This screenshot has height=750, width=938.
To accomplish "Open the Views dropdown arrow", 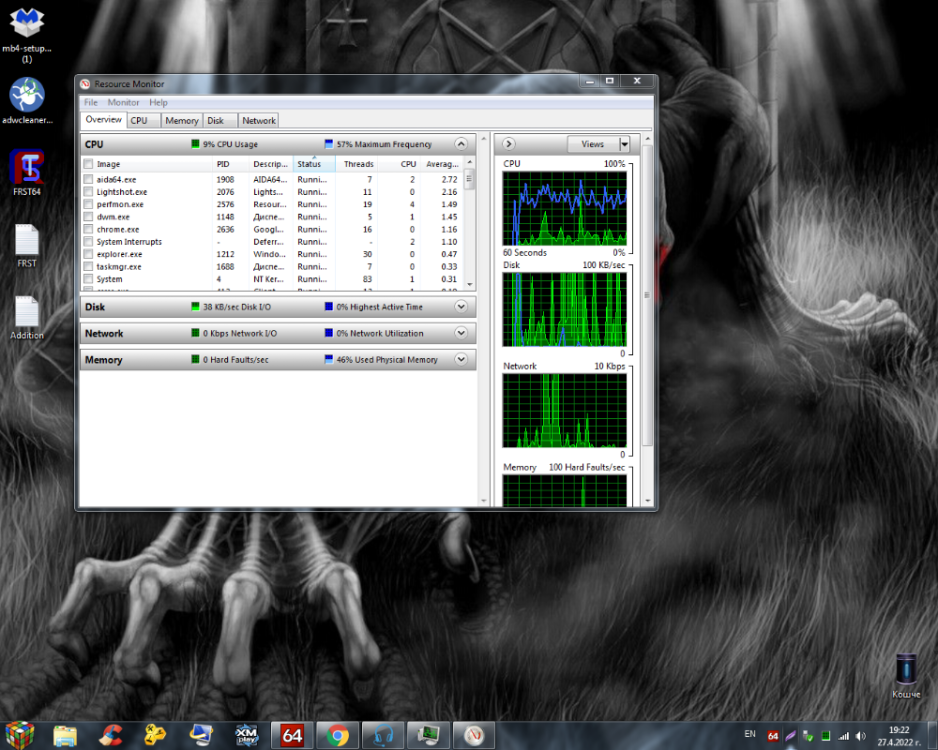I will click(x=625, y=144).
